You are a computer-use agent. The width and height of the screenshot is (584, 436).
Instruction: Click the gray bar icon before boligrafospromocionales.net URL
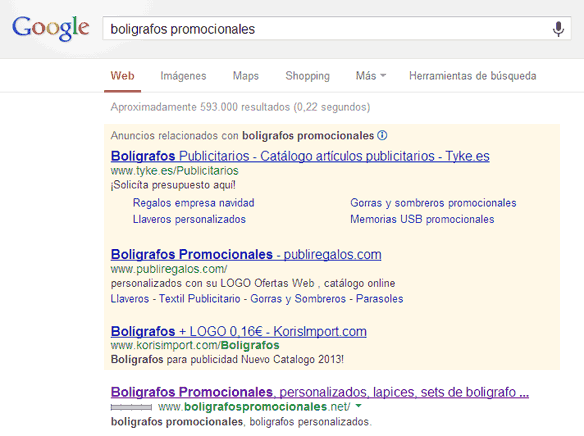[x=131, y=407]
